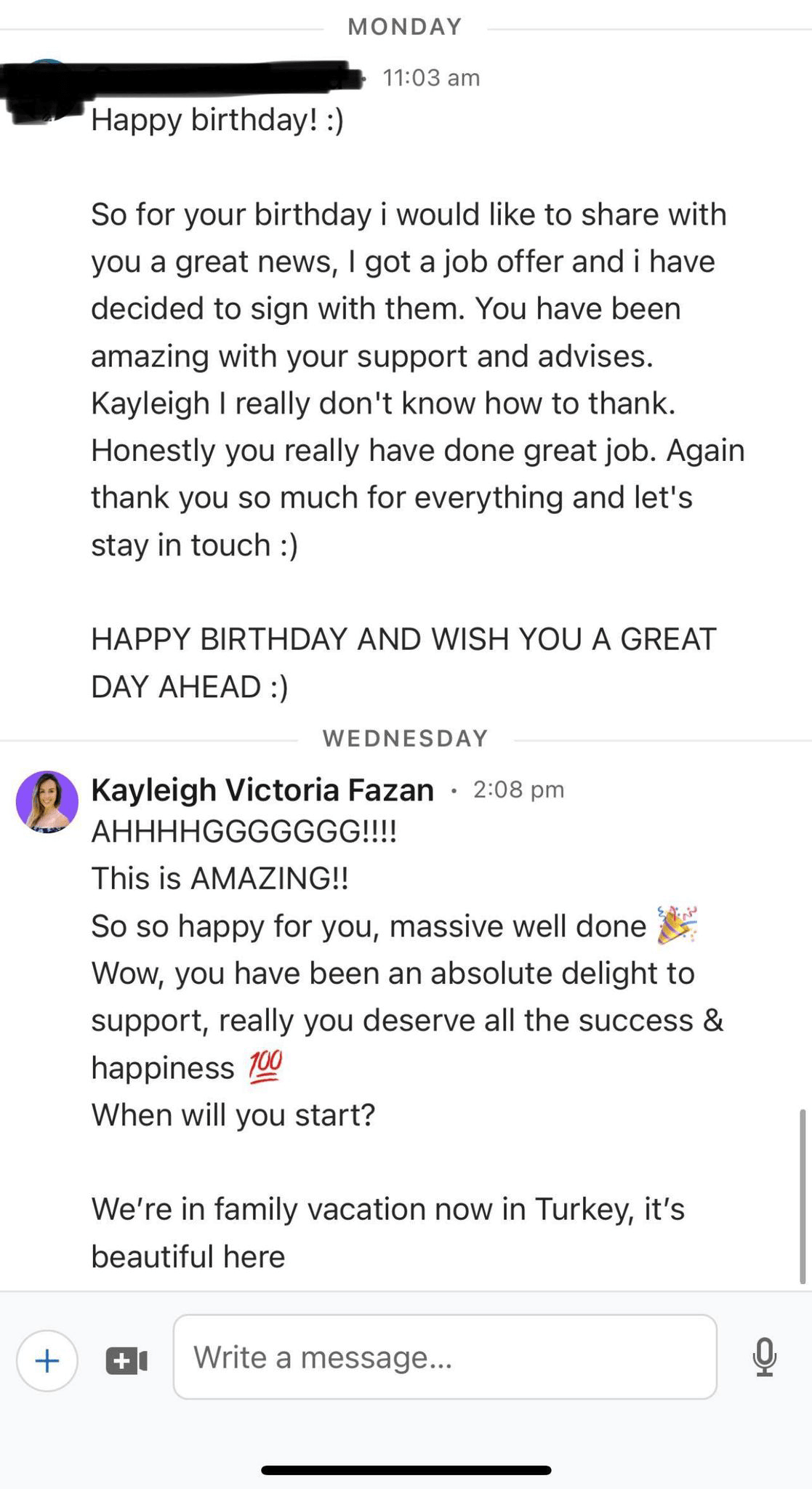The image size is (812, 1489).
Task: Select the "Happy birthday! :)" message line
Action: point(217,120)
